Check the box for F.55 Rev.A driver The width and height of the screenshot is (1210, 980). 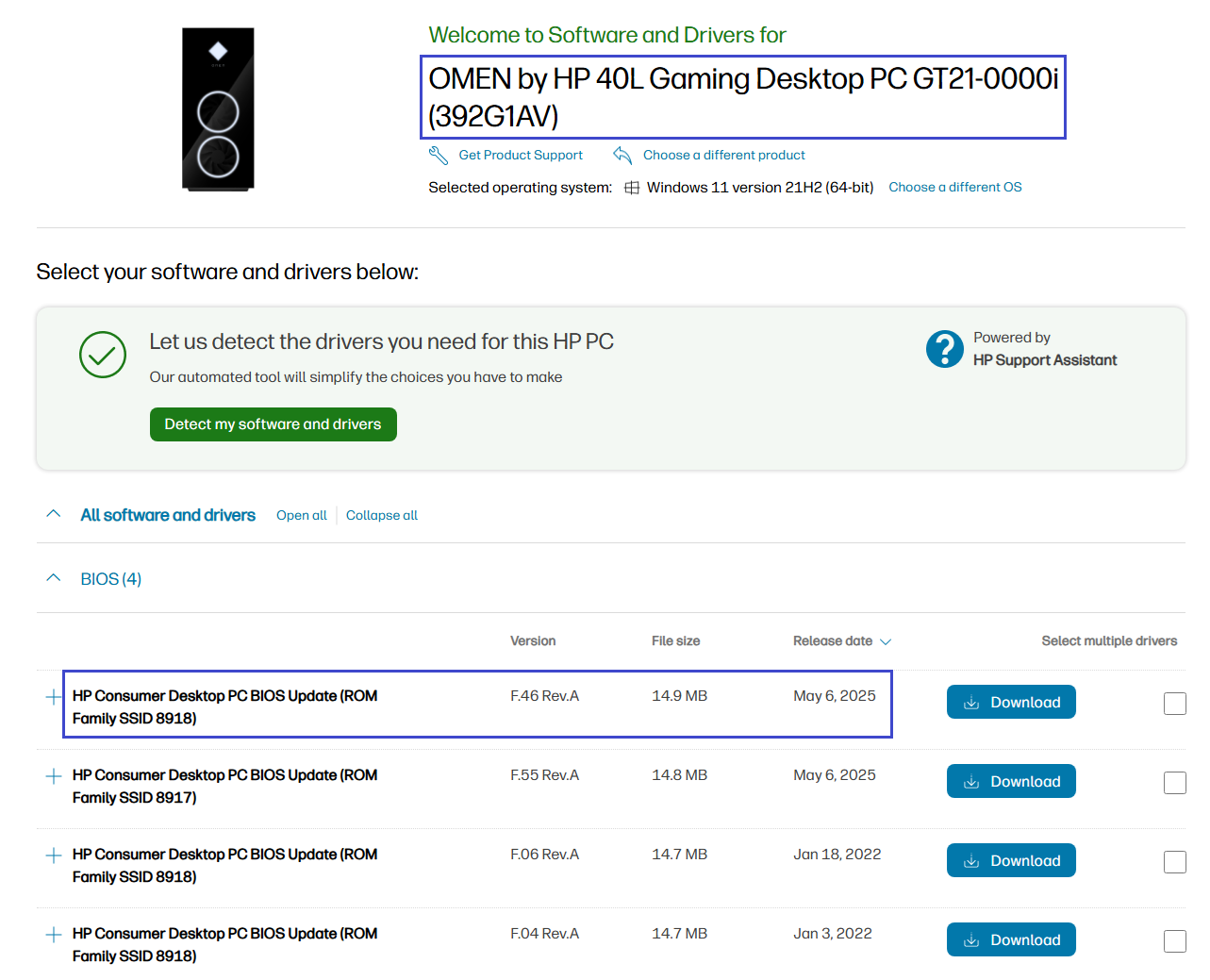pos(1175,783)
